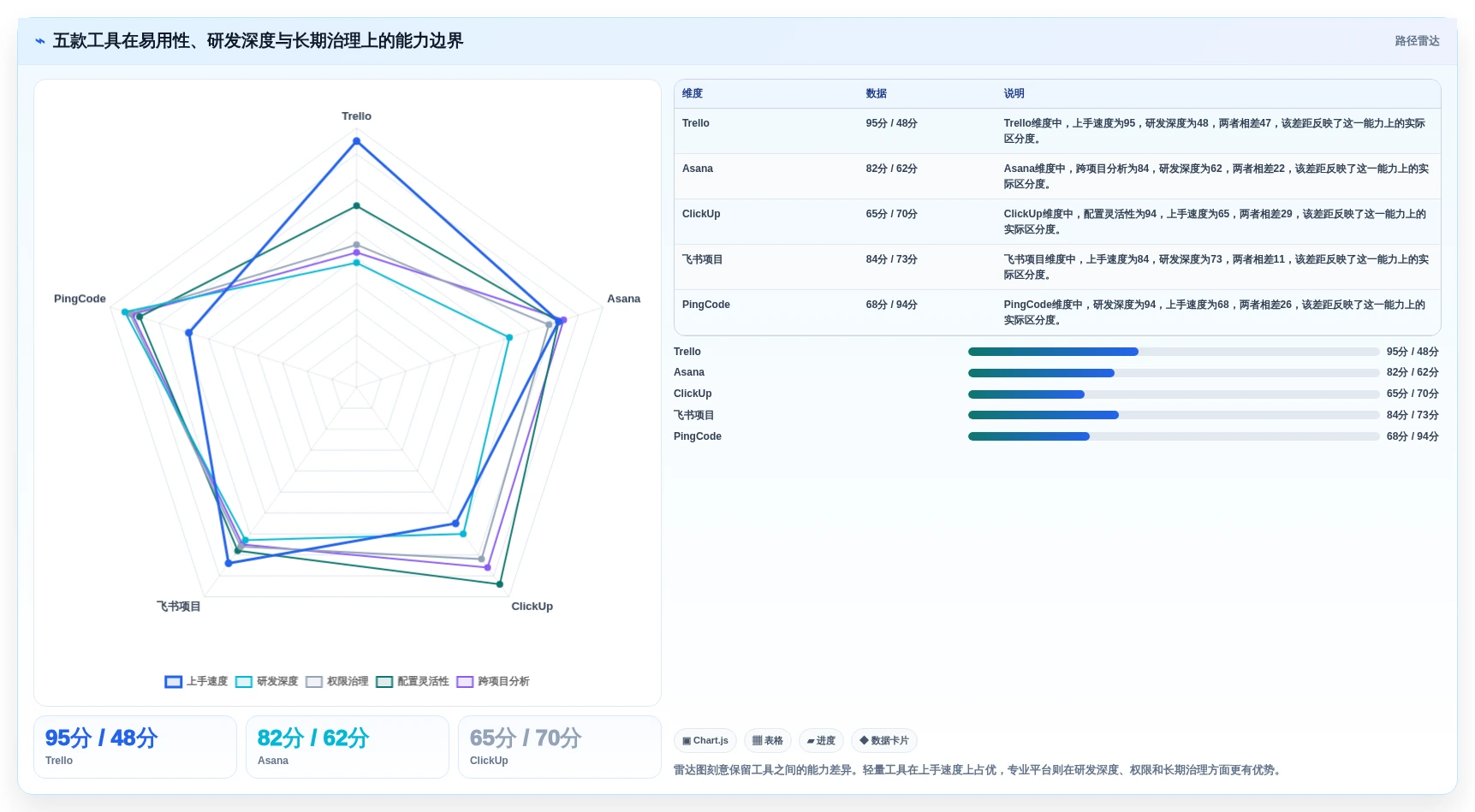This screenshot has height=812, width=1475.
Task: Click the Asana progress bar
Action: (1174, 373)
